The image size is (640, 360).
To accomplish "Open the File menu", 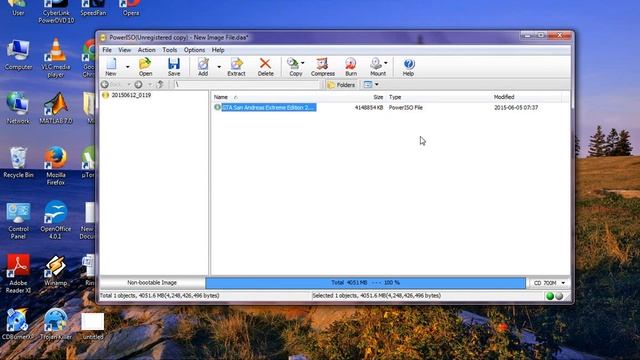I will pos(107,50).
